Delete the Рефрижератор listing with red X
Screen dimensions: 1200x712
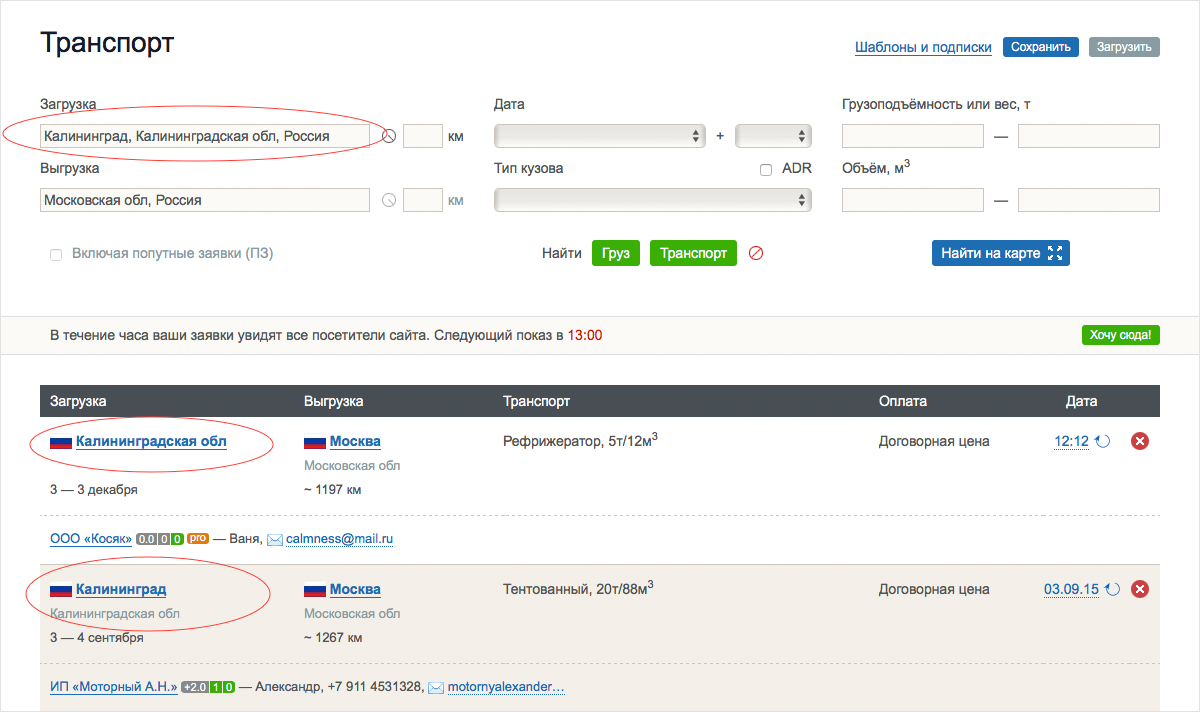[x=1139, y=441]
